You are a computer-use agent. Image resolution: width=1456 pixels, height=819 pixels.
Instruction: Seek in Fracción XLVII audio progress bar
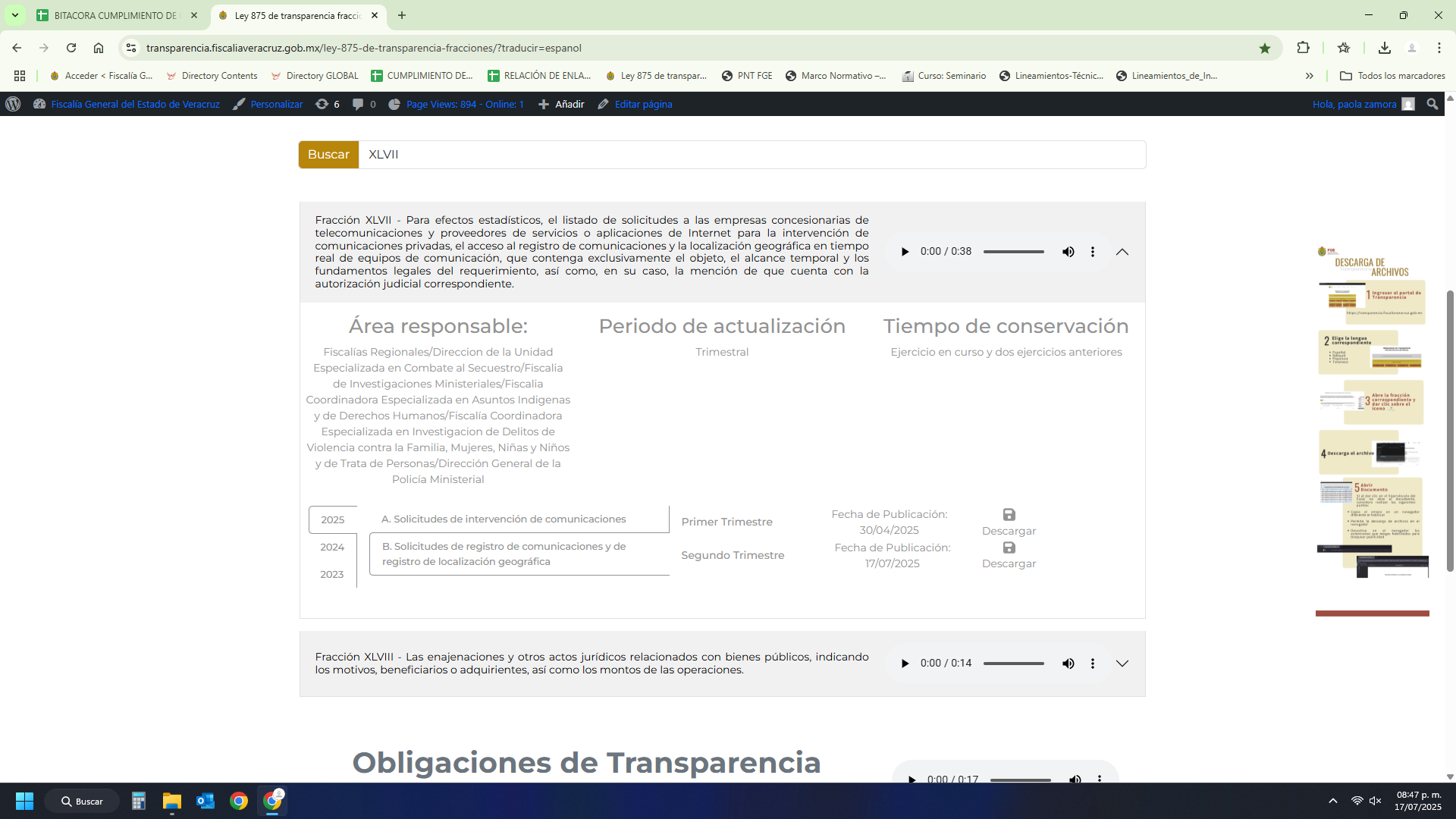(x=1014, y=252)
